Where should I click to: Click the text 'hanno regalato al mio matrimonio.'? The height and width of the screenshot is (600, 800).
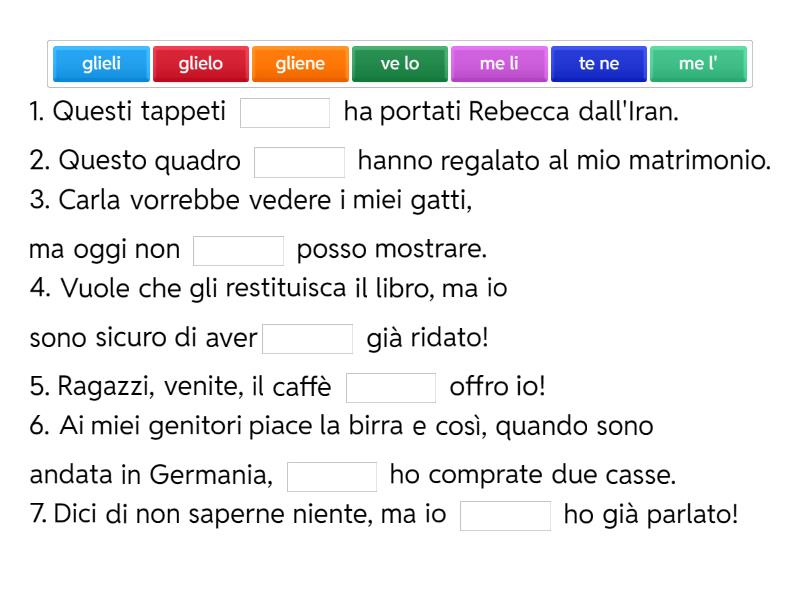tap(564, 161)
